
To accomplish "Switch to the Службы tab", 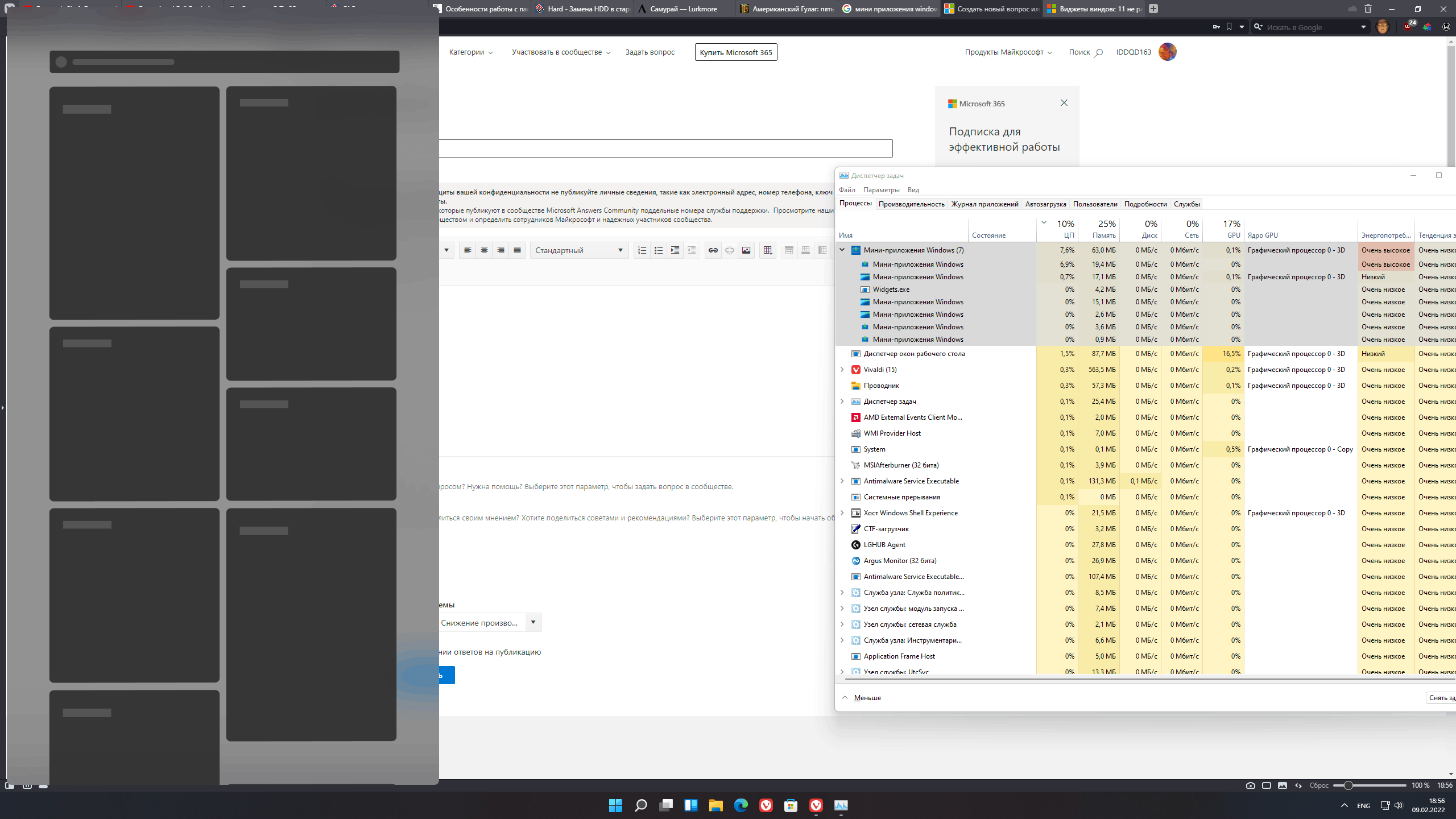I will pos(1187,204).
